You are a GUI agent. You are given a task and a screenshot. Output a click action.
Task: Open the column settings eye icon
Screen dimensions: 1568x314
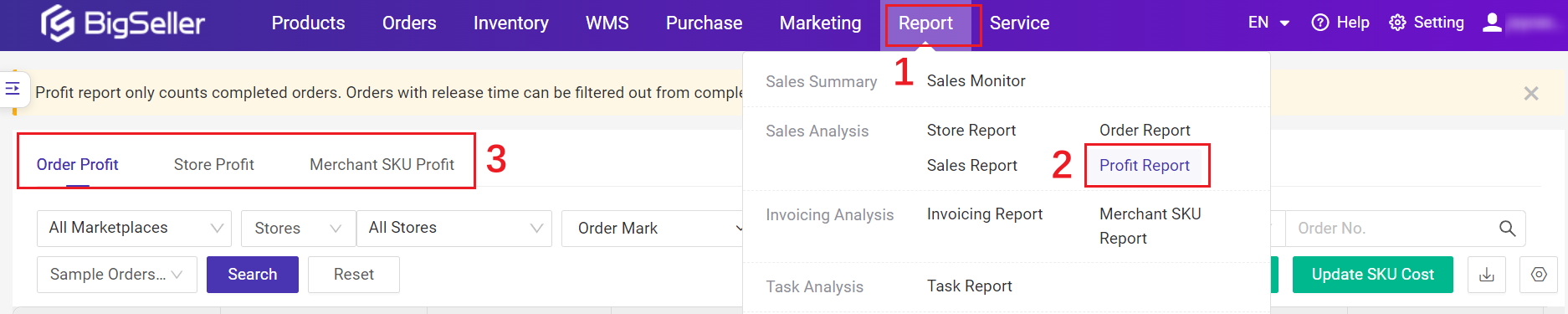pos(1539,275)
